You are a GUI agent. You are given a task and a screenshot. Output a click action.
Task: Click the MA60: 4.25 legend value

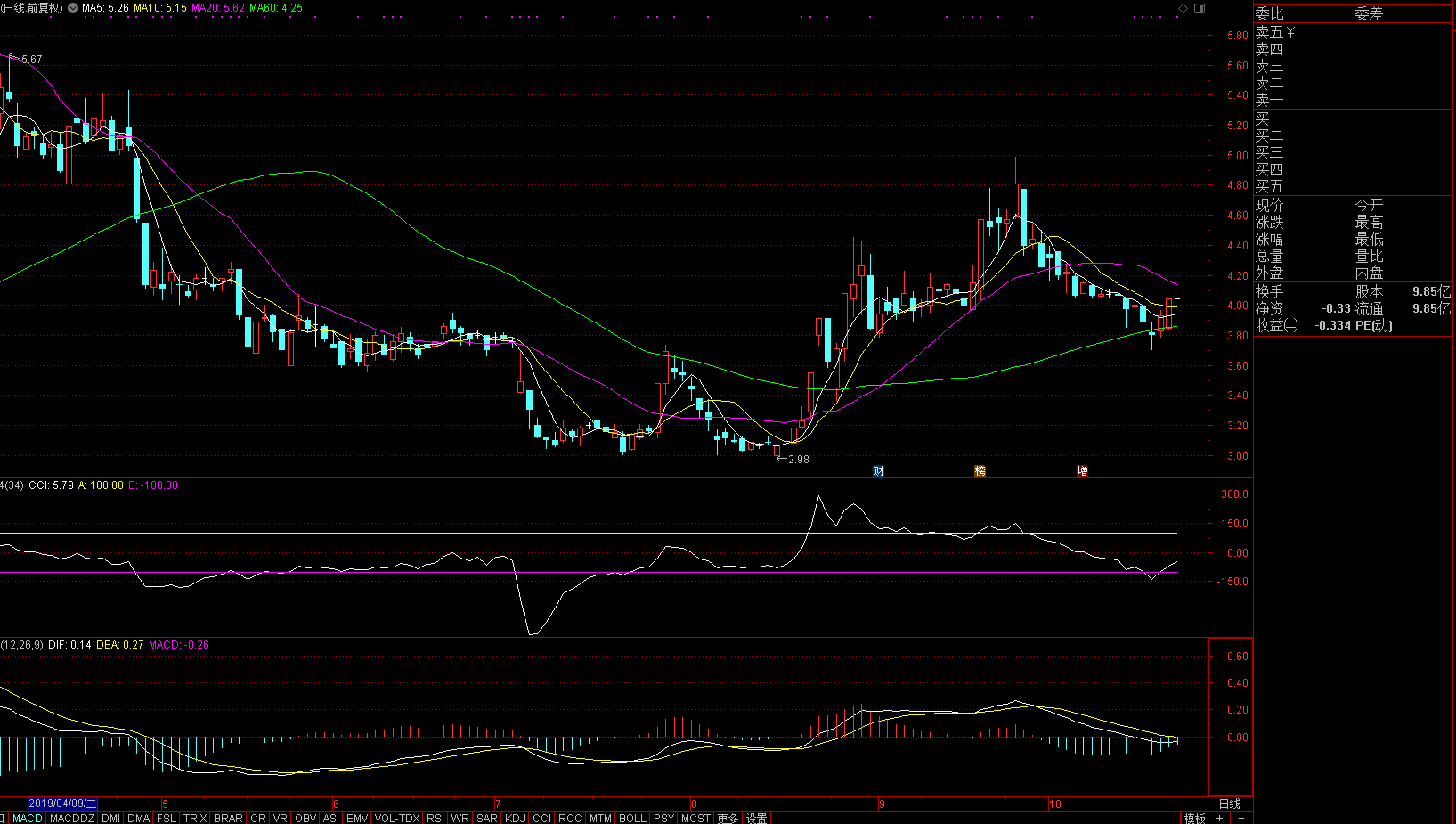click(x=276, y=8)
